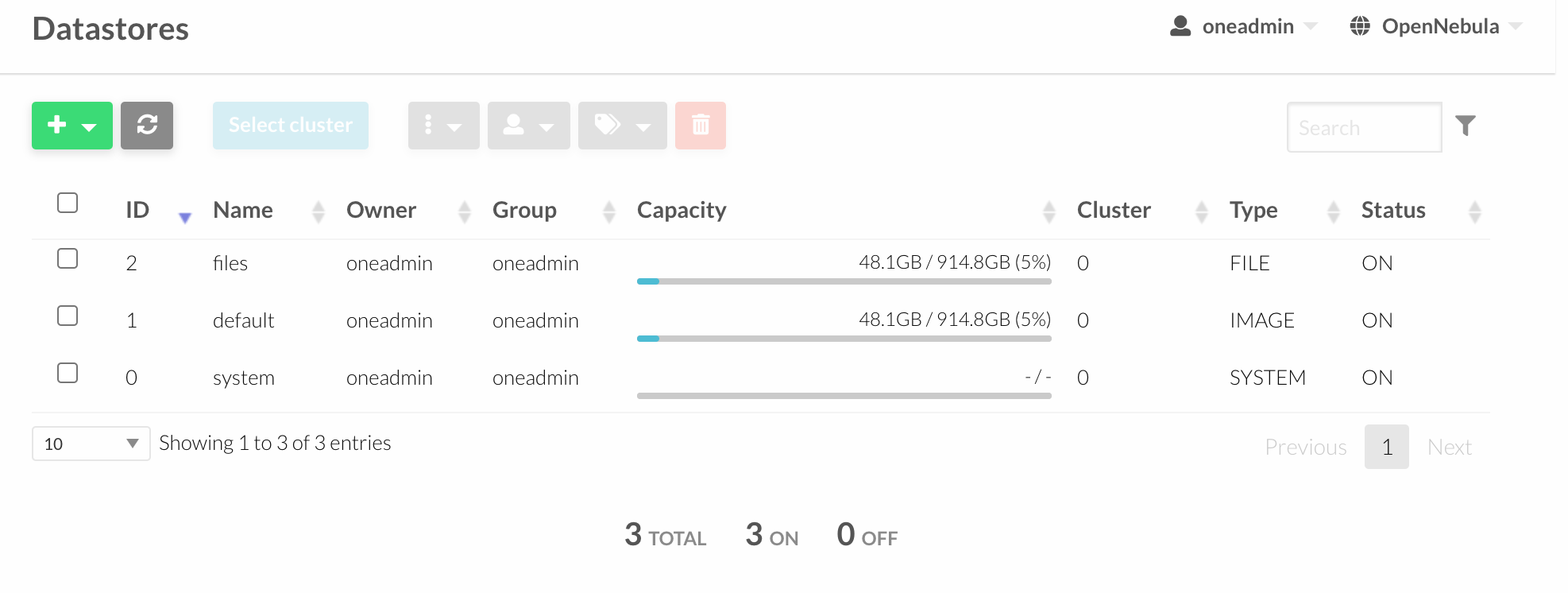Refresh the datastores list
The image size is (1568, 593).
pyautogui.click(x=146, y=125)
